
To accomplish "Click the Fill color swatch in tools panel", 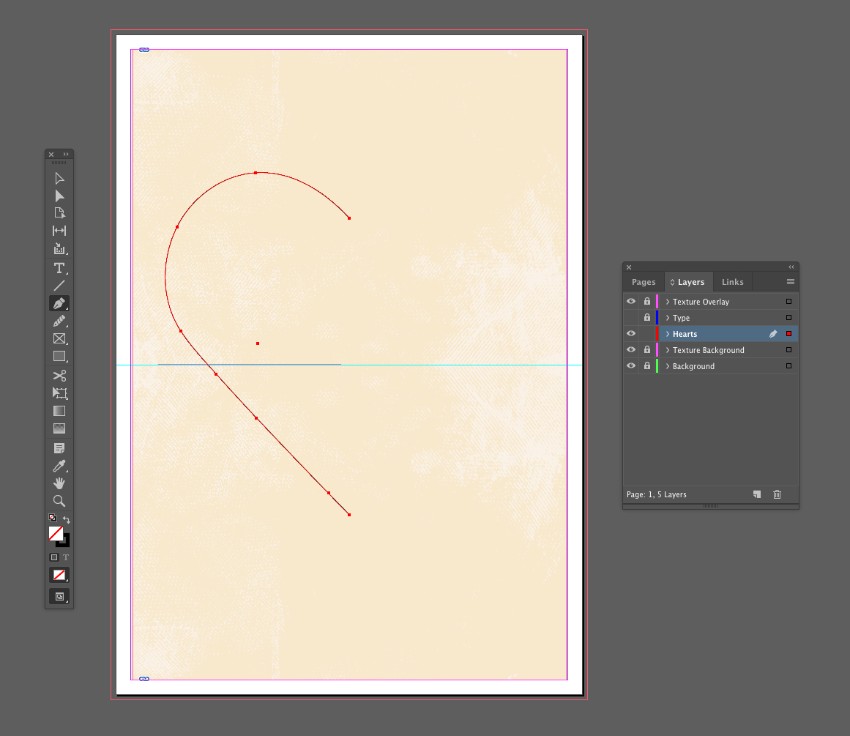I will coord(55,533).
